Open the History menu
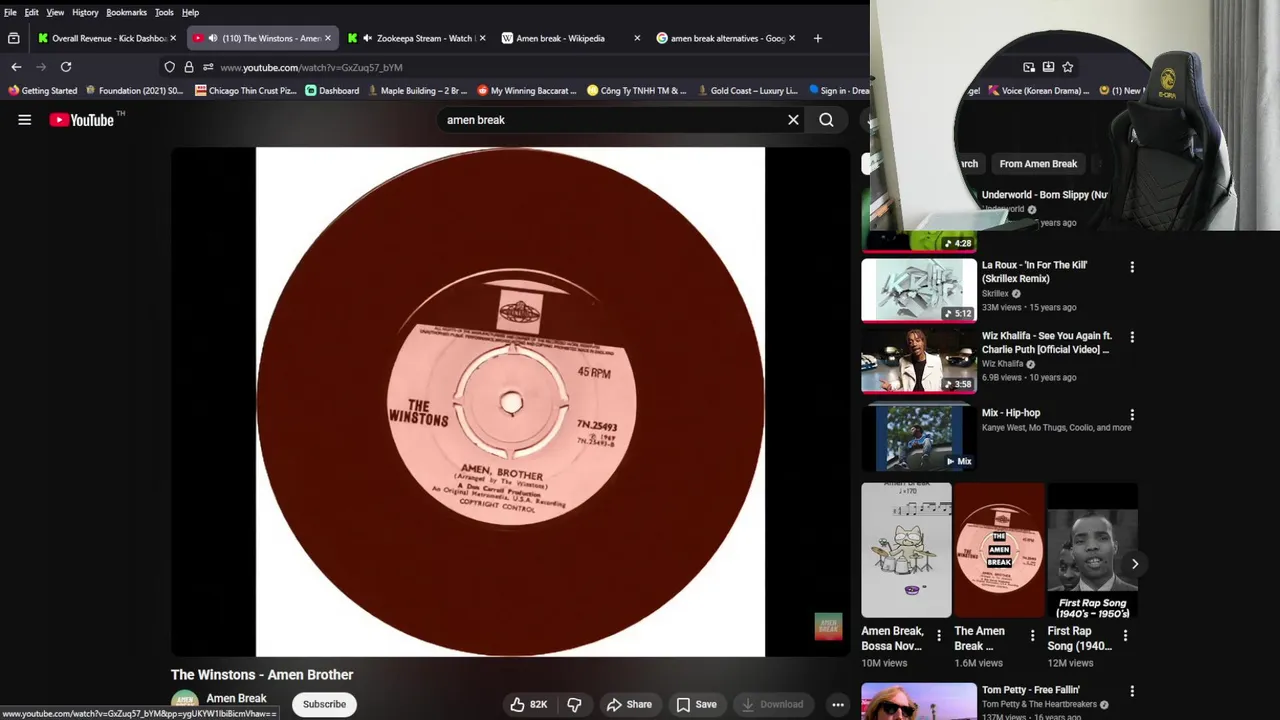 (x=85, y=12)
